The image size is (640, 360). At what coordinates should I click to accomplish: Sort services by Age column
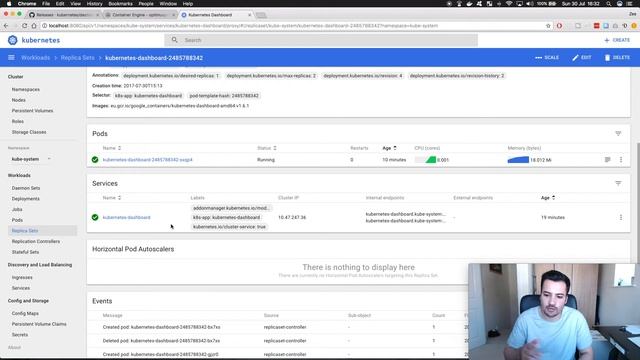tap(548, 198)
